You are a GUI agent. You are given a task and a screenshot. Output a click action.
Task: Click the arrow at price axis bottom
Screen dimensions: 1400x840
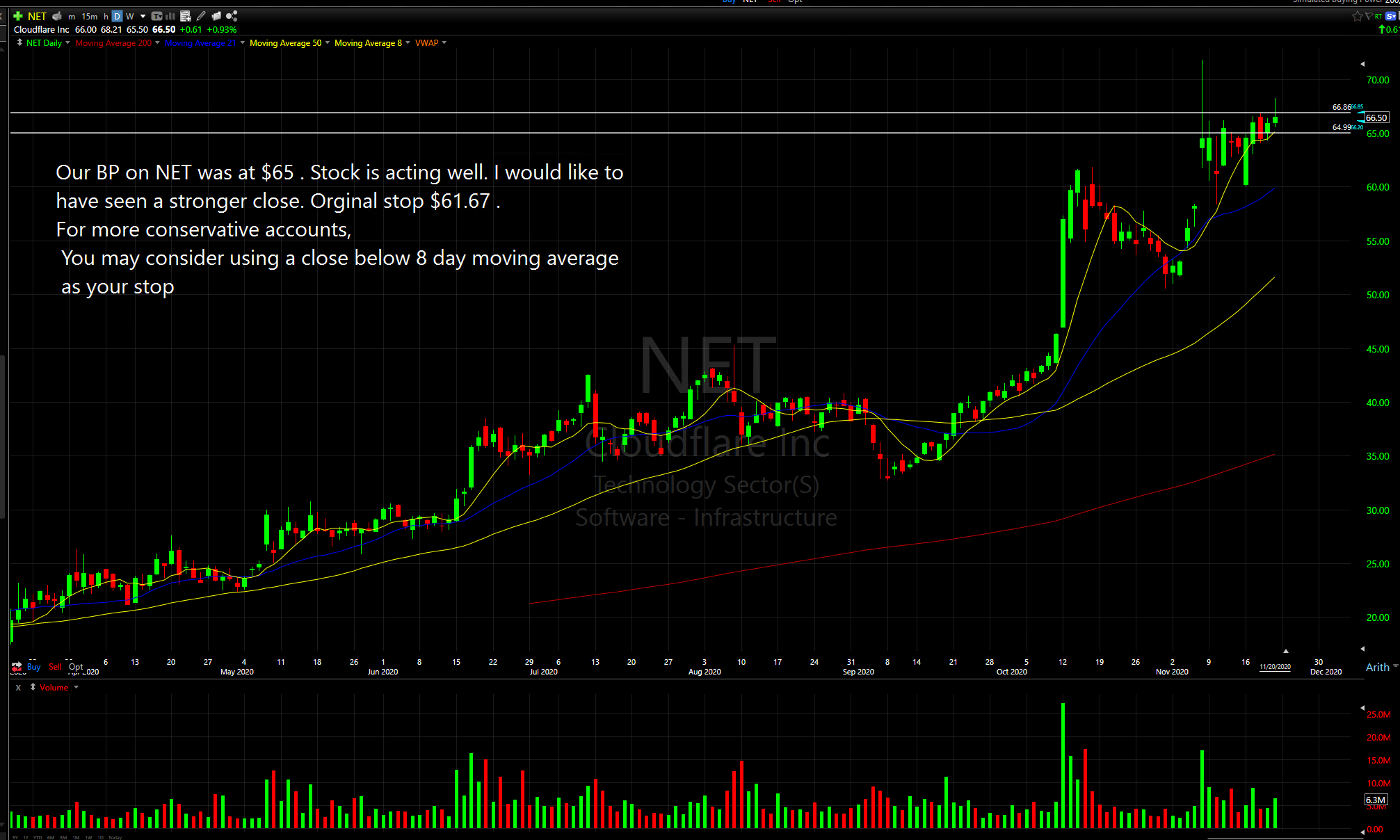tap(1362, 648)
